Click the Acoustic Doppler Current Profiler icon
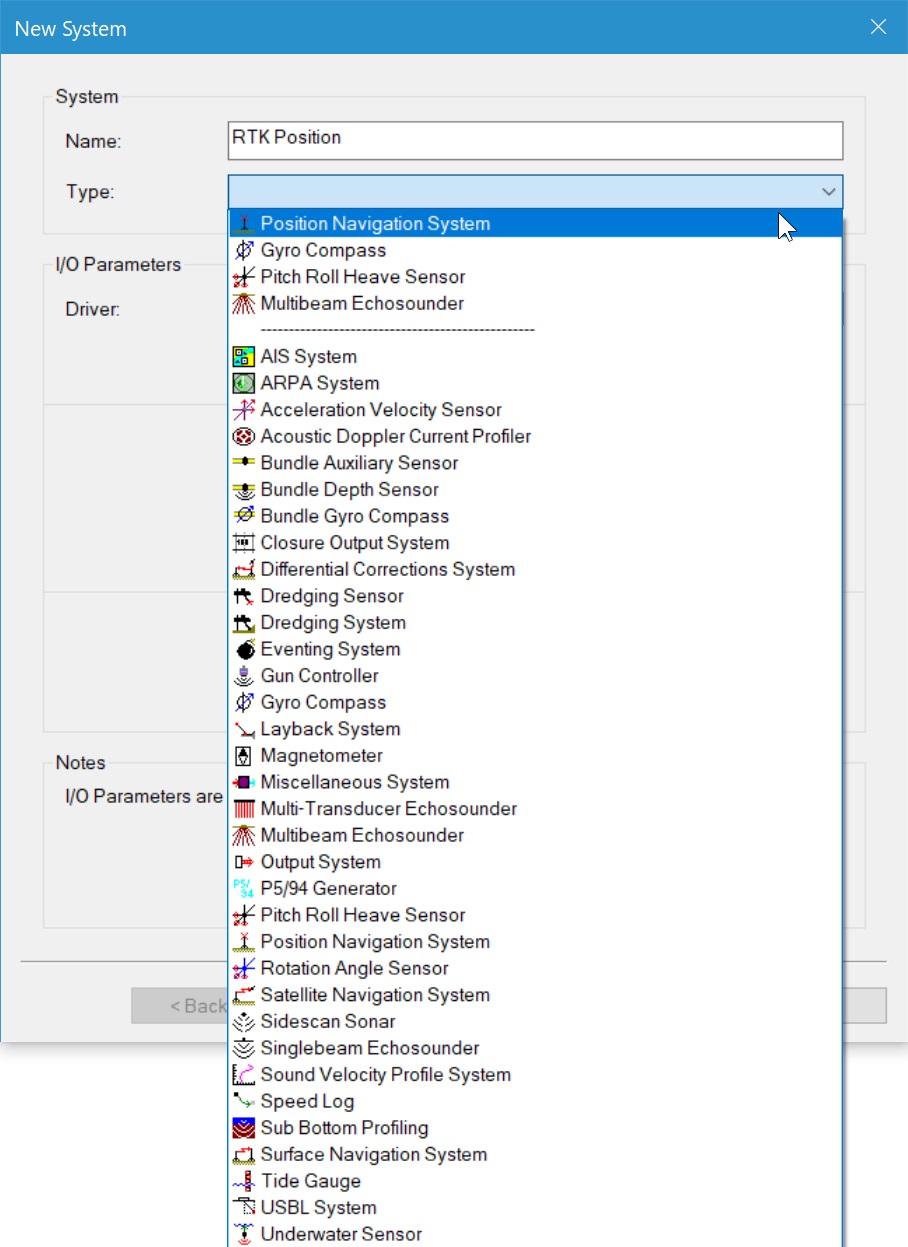This screenshot has width=908, height=1247. tap(243, 437)
